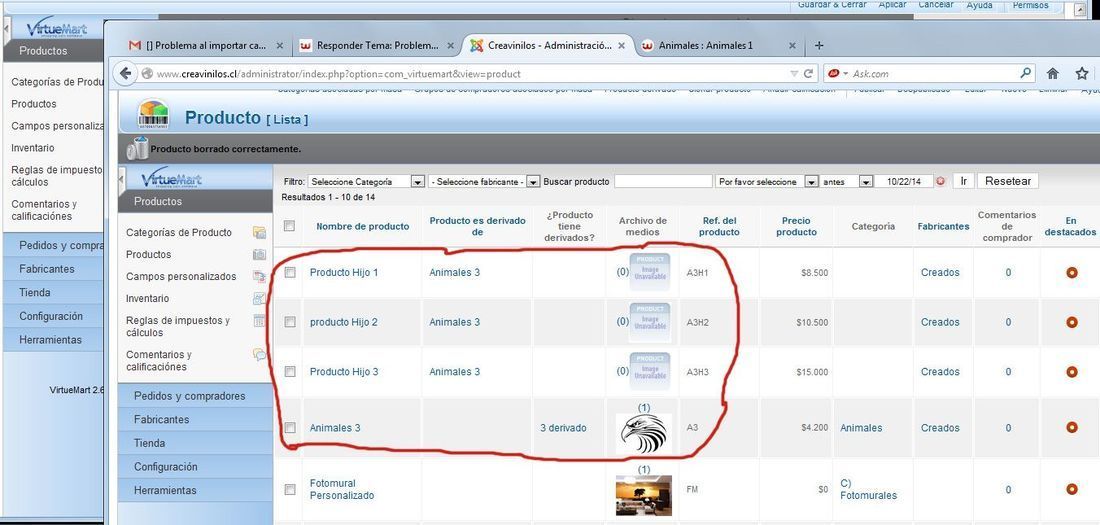Switch to the Gmail Problema al importar tab

(x=206, y=46)
